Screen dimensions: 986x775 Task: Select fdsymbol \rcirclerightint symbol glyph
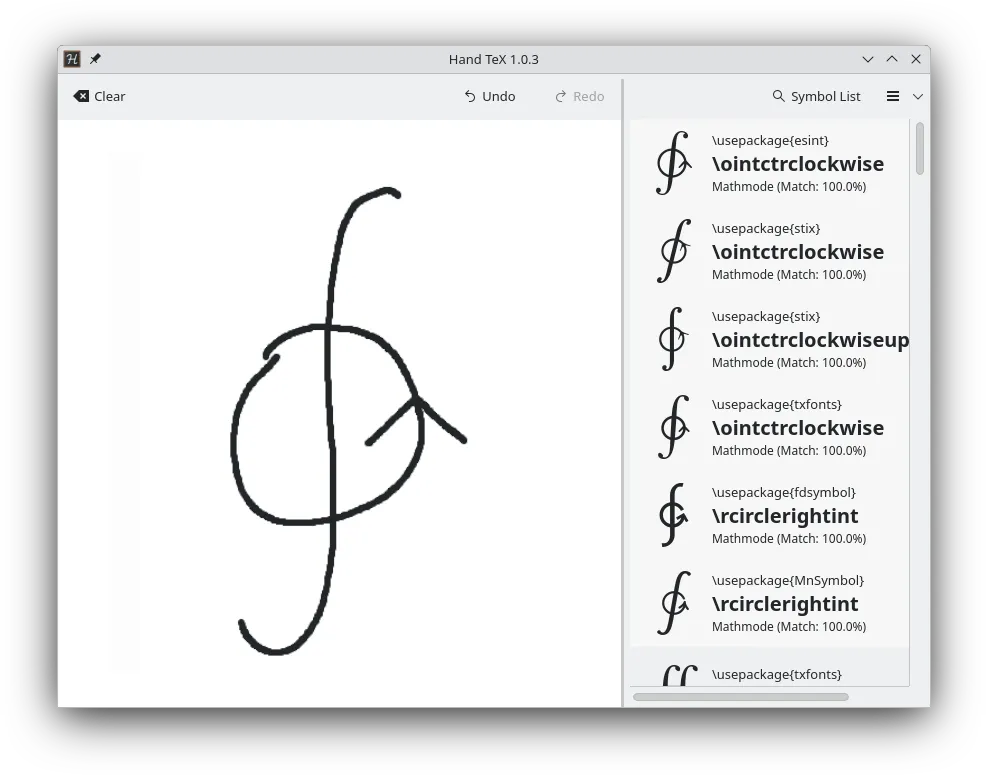click(673, 515)
